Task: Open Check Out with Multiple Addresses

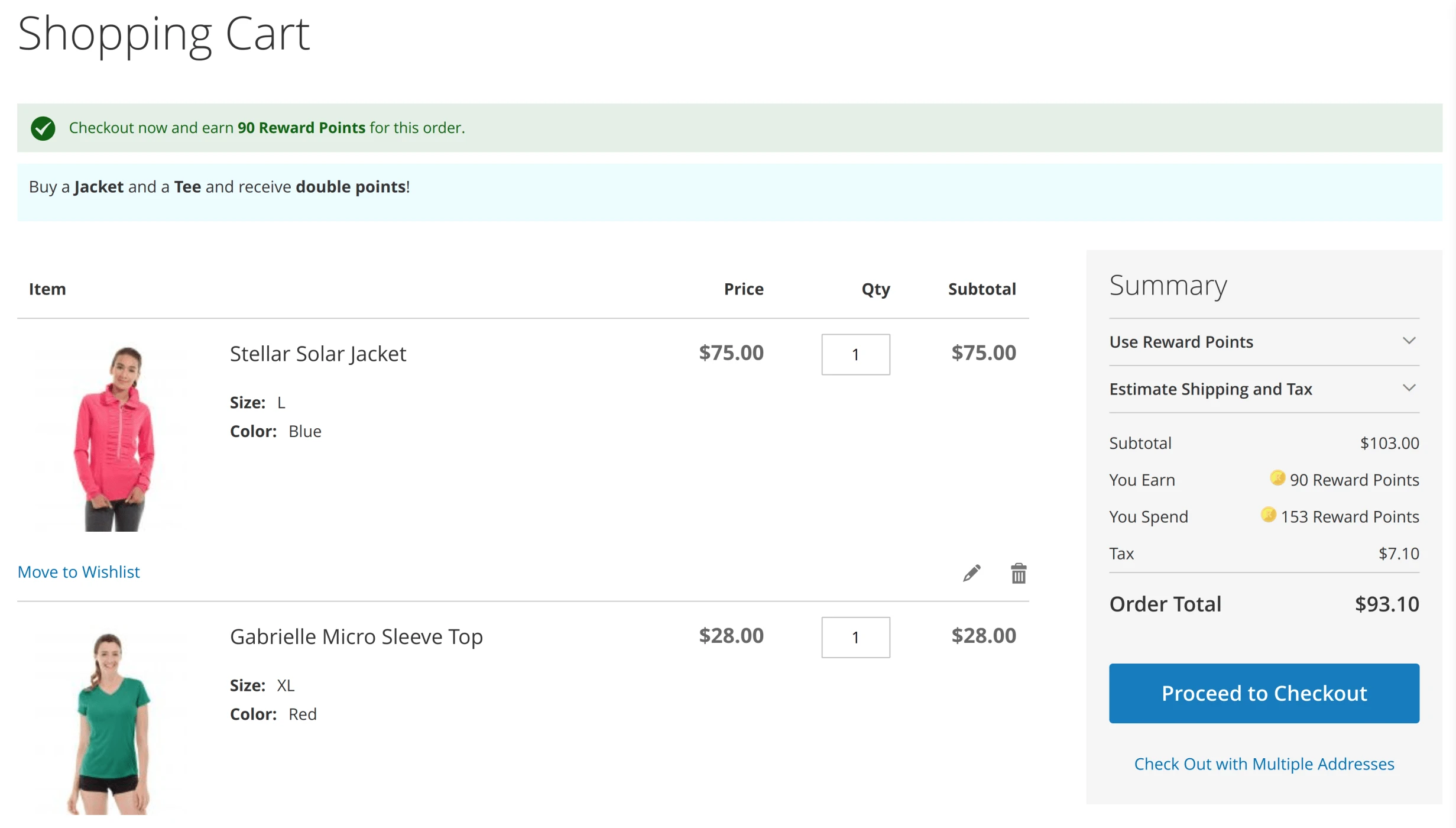Action: point(1264,764)
